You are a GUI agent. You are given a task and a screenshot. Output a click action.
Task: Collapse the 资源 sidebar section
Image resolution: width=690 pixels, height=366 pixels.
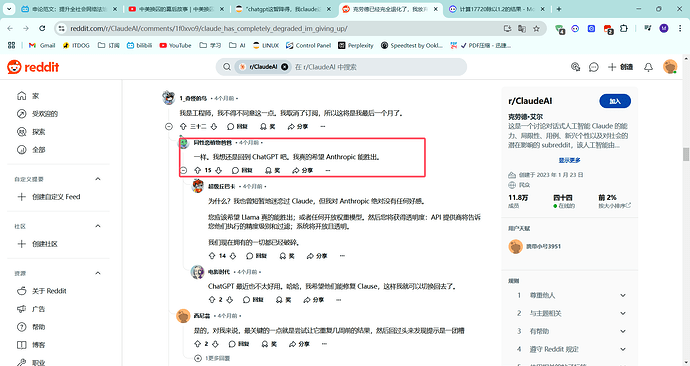coord(98,273)
